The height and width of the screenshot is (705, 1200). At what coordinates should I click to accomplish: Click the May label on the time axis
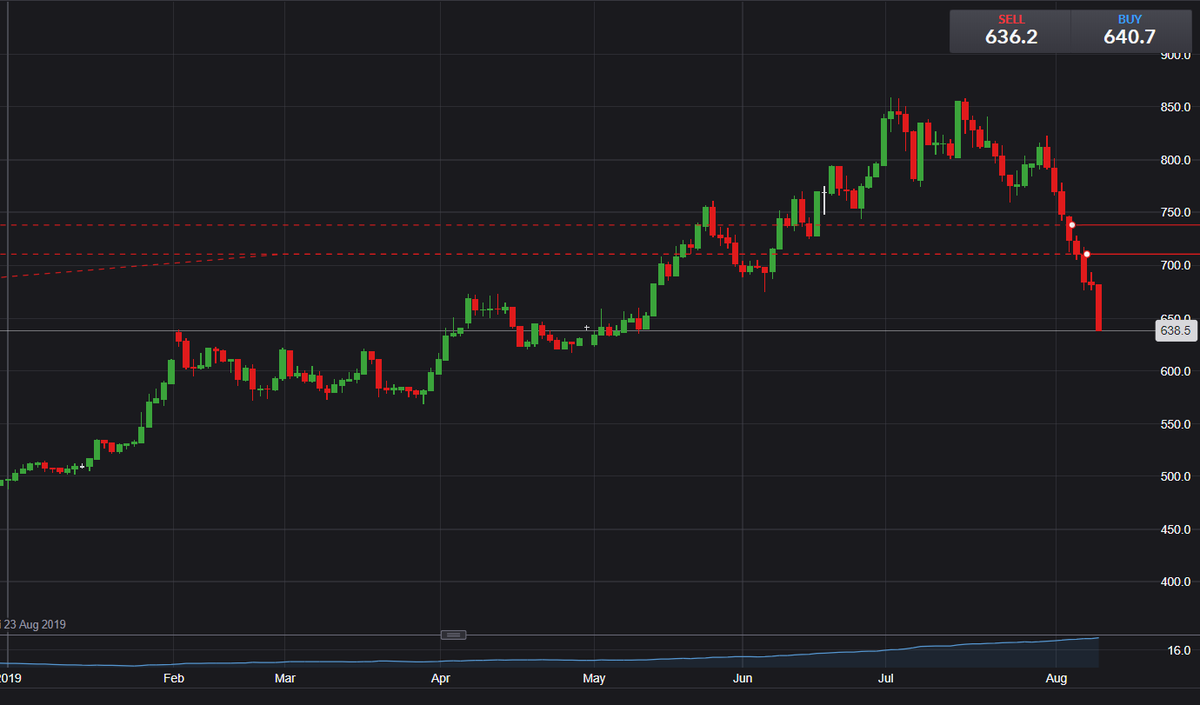594,678
